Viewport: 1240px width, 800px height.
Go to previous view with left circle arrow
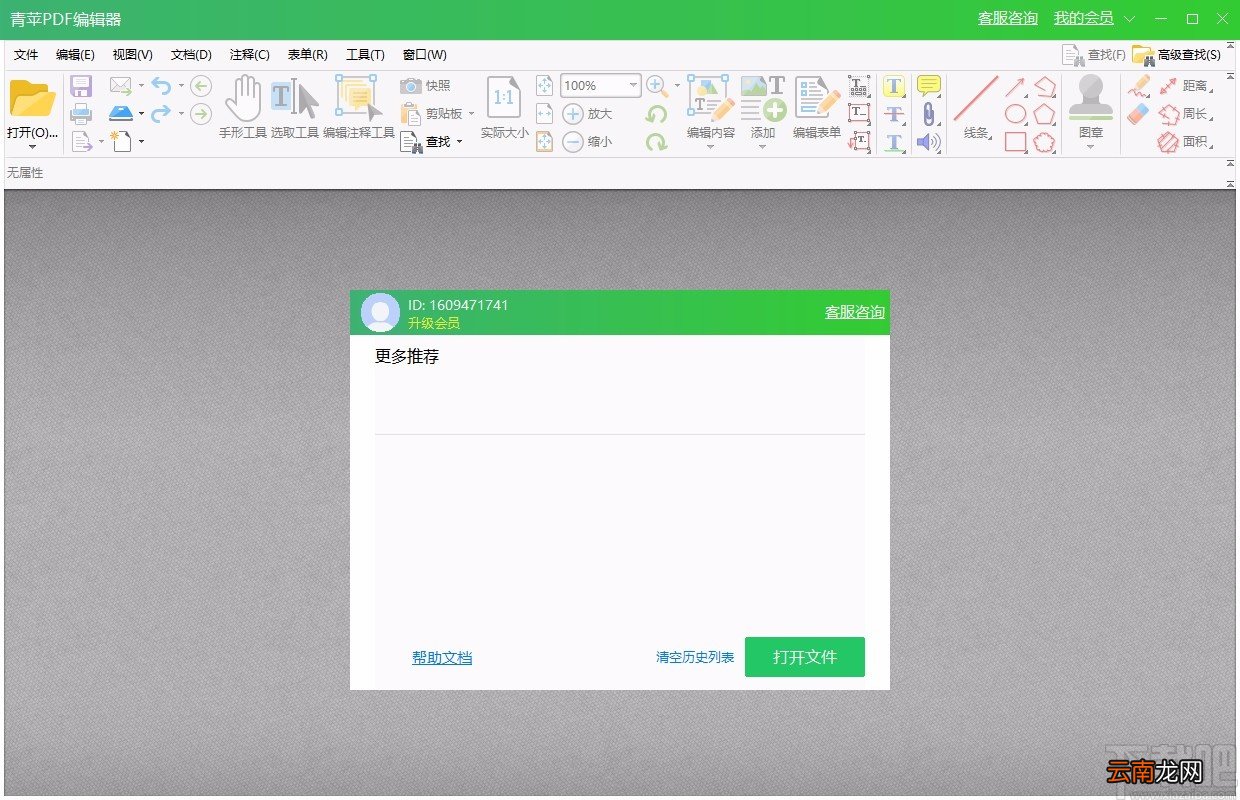[201, 86]
